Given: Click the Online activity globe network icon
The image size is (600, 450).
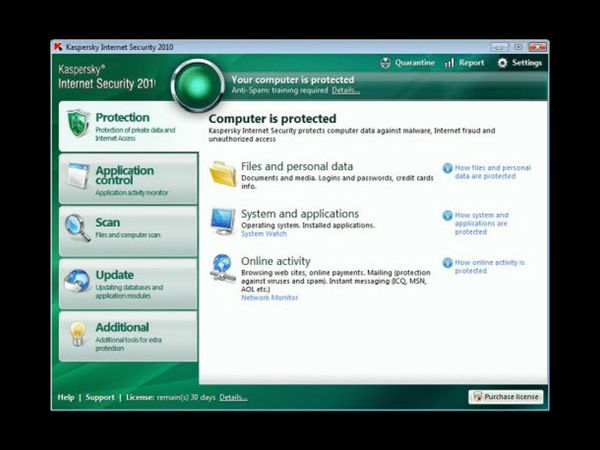Looking at the screenshot, I should coord(223,269).
